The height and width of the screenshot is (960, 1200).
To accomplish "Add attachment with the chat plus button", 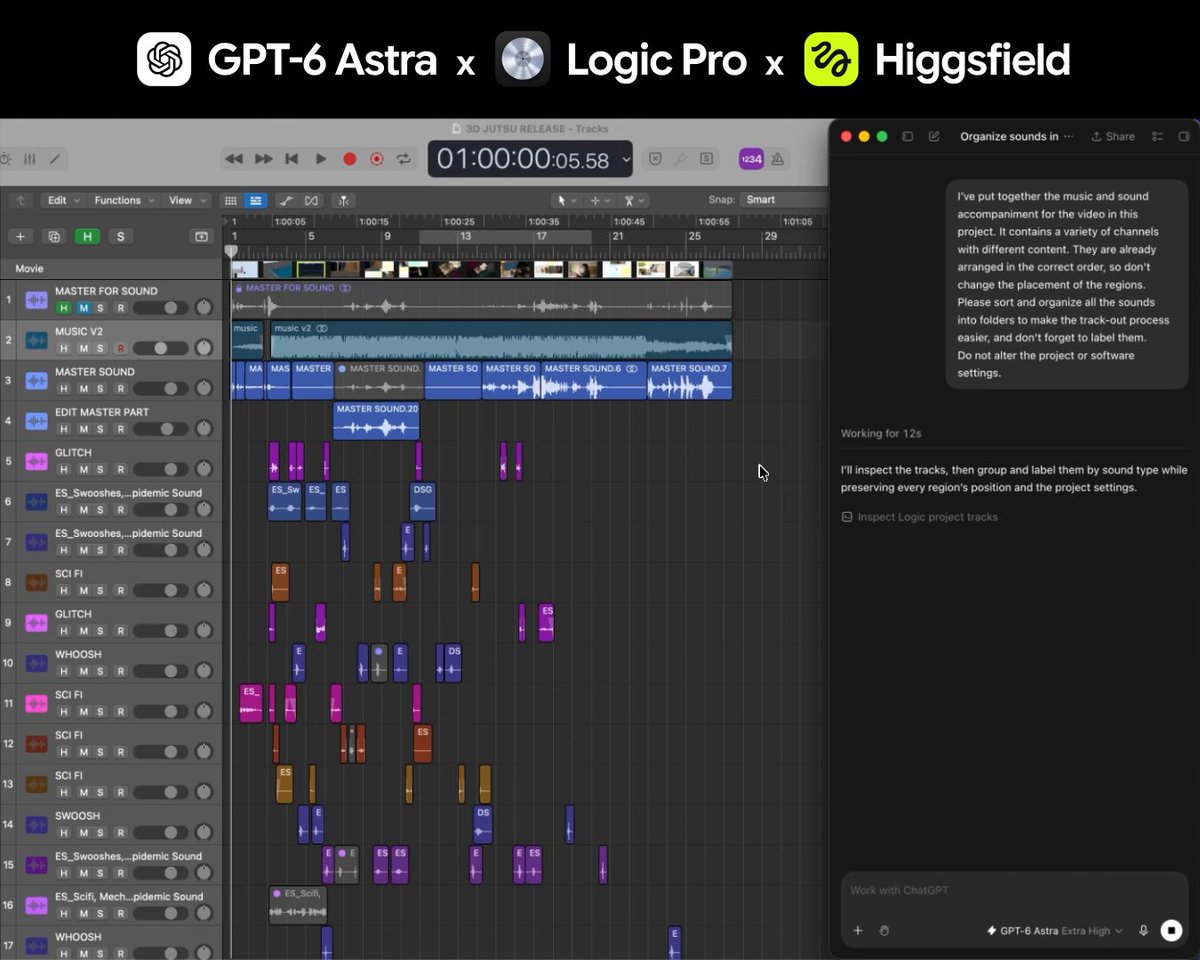I will [857, 931].
